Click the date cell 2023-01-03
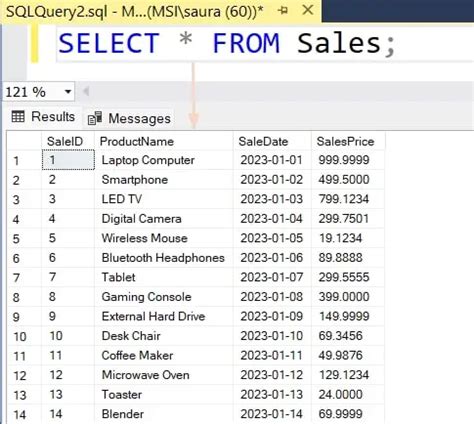Viewport: 474px width, 424px height. click(272, 199)
